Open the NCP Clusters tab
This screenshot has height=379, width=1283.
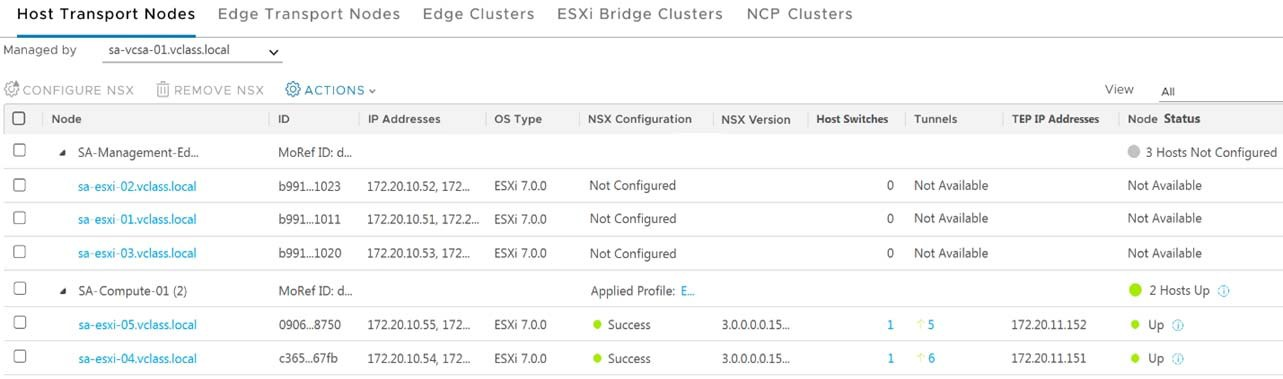click(800, 14)
